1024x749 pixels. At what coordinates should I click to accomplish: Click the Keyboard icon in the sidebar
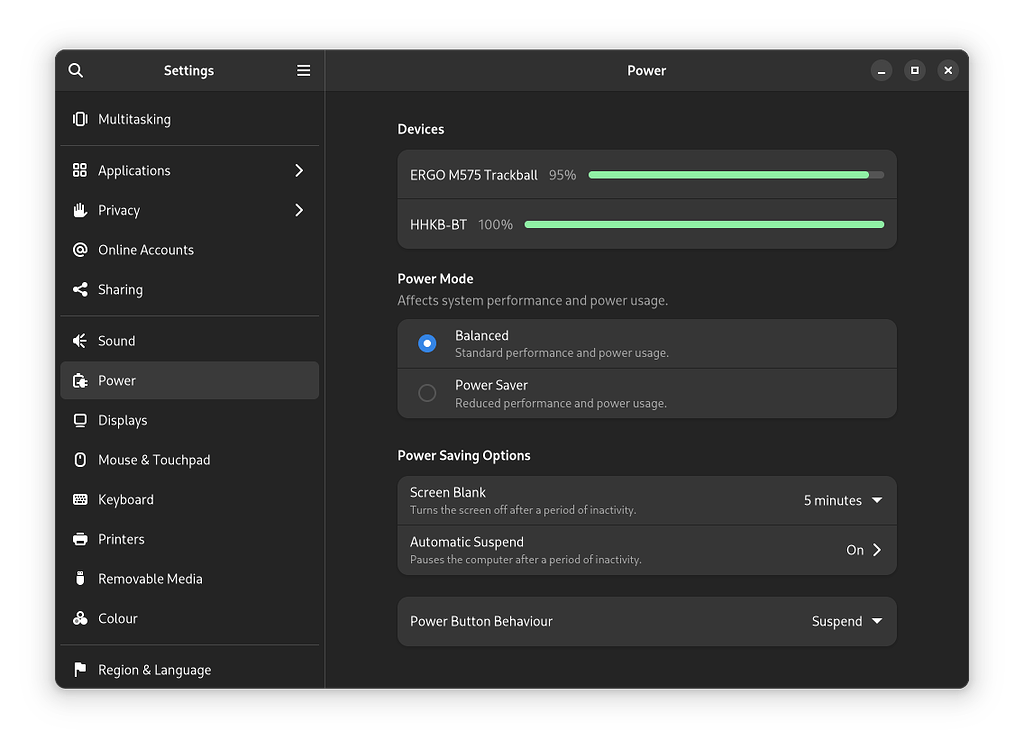point(80,499)
